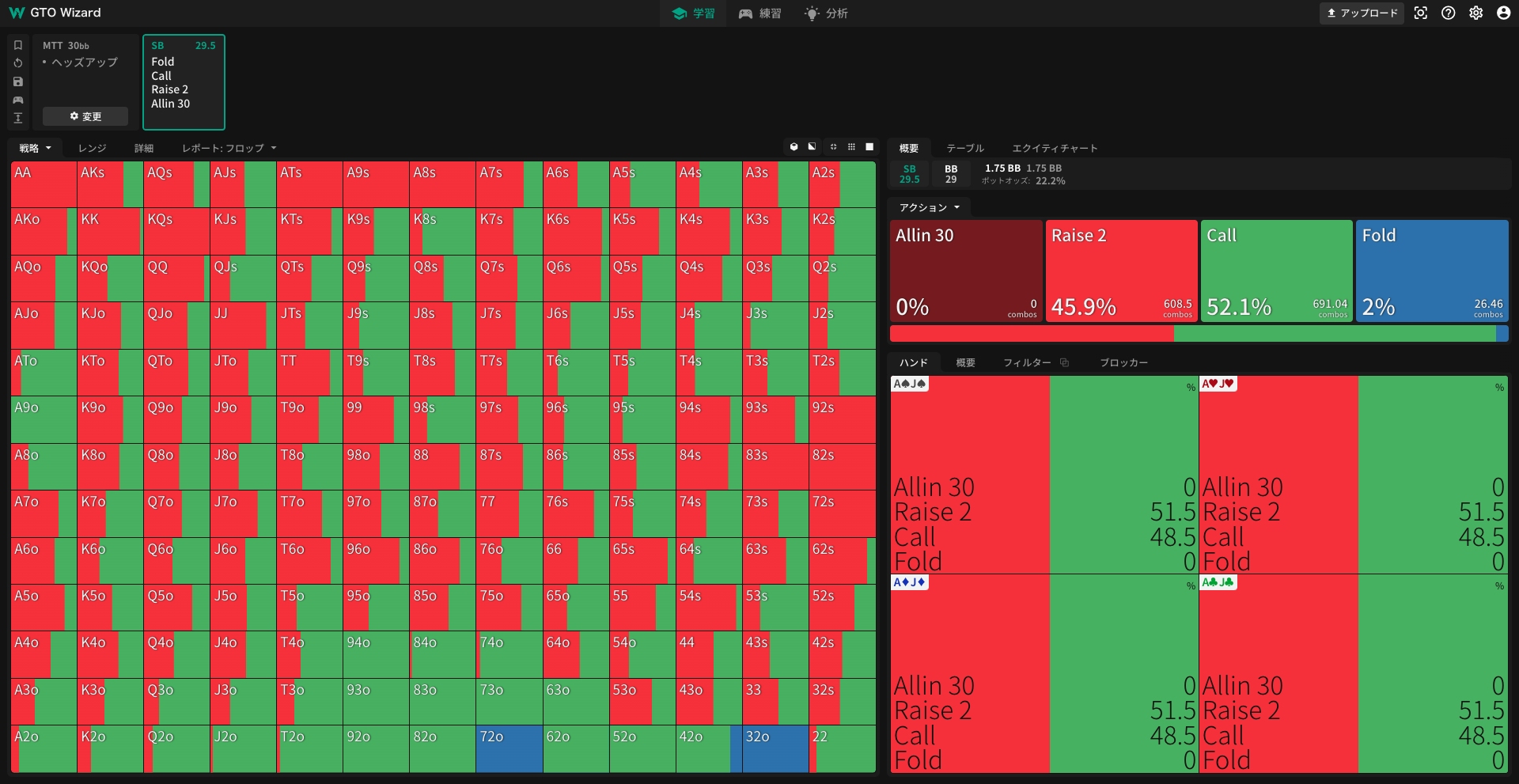Open the レポート: フロップ dropdown
This screenshot has height=784, width=1519.
point(229,148)
